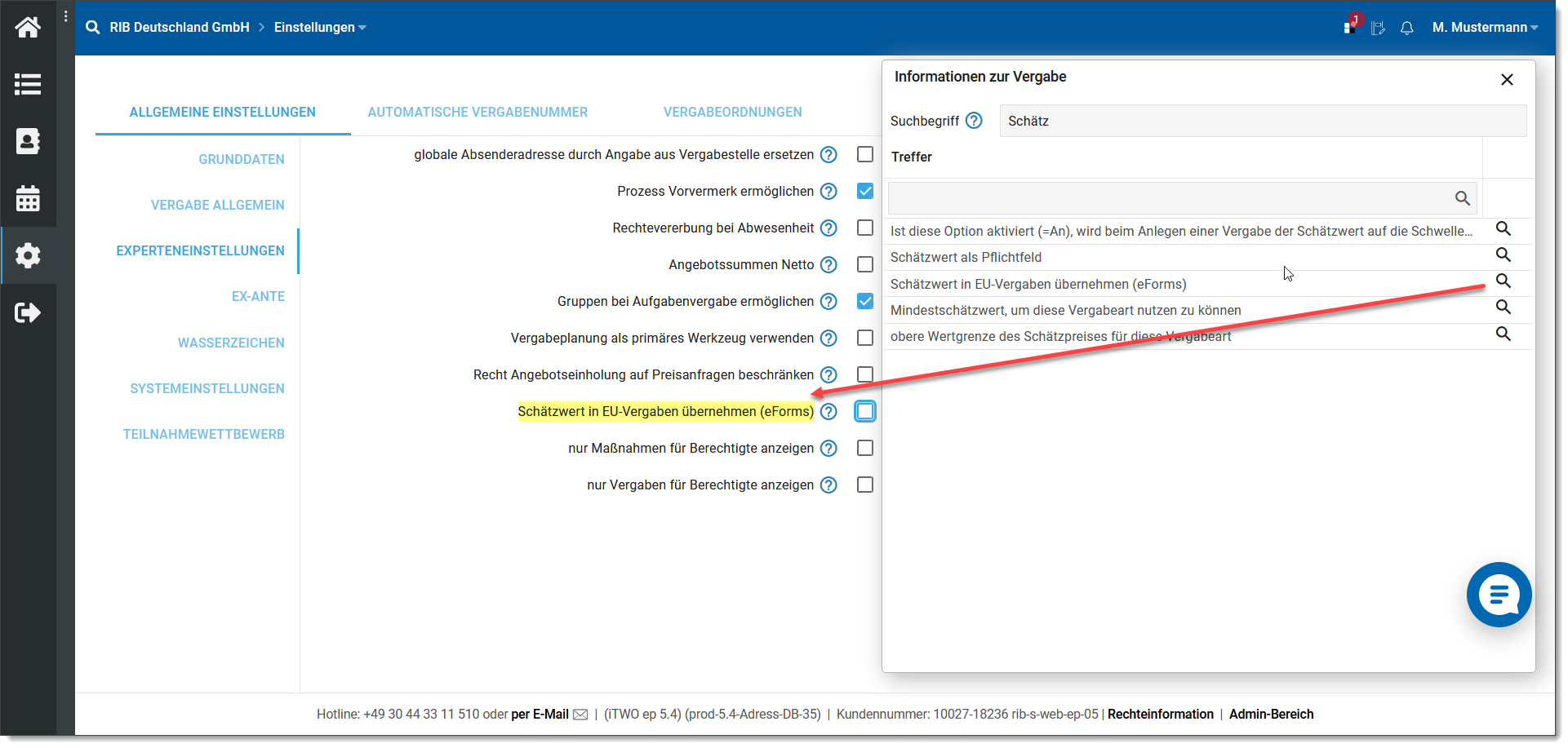Open the list menu icon in sidebar
Viewport: 1568px width, 748px height.
point(28,84)
